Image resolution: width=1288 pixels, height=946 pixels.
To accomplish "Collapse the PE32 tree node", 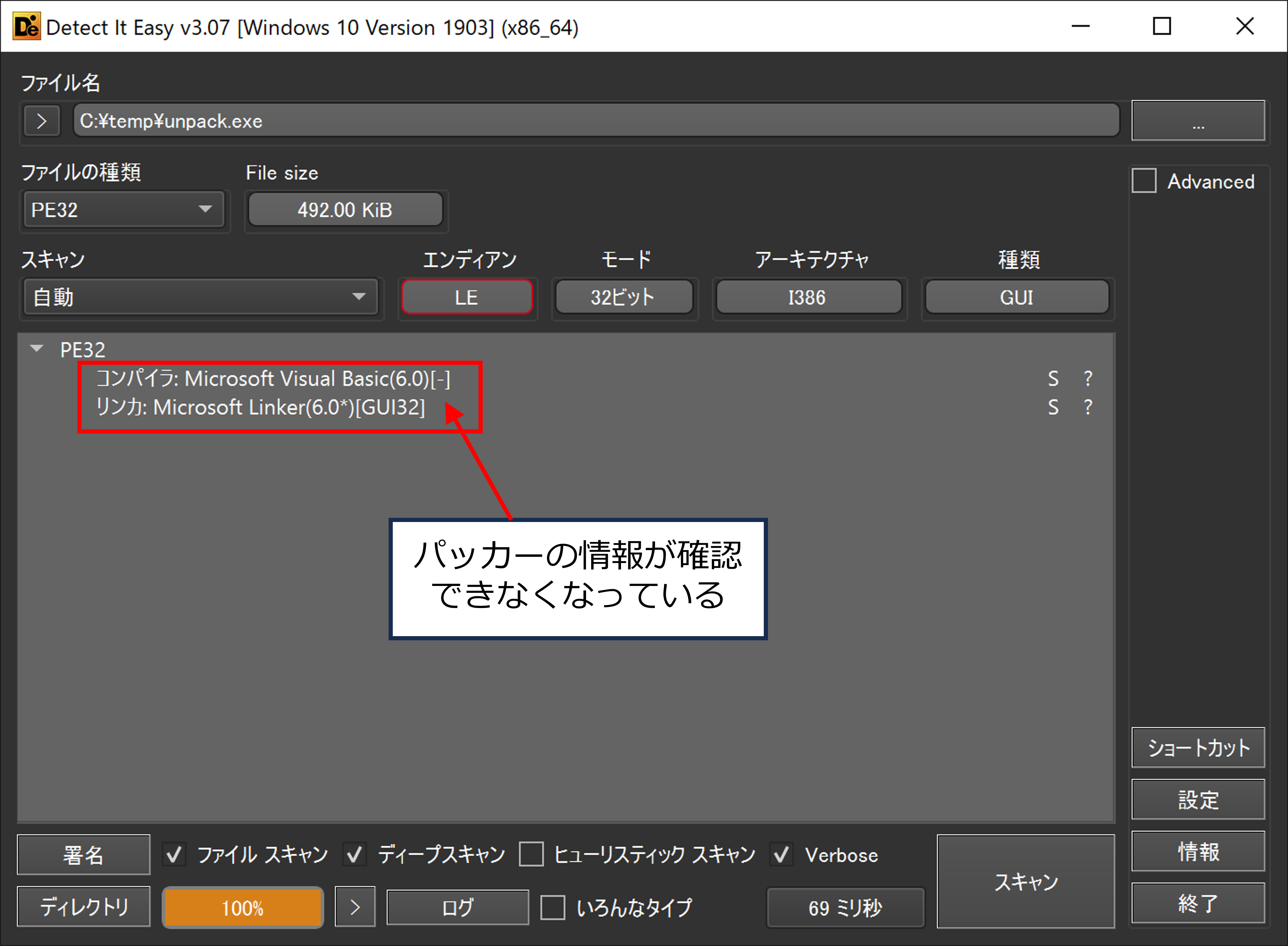I will coord(37,349).
